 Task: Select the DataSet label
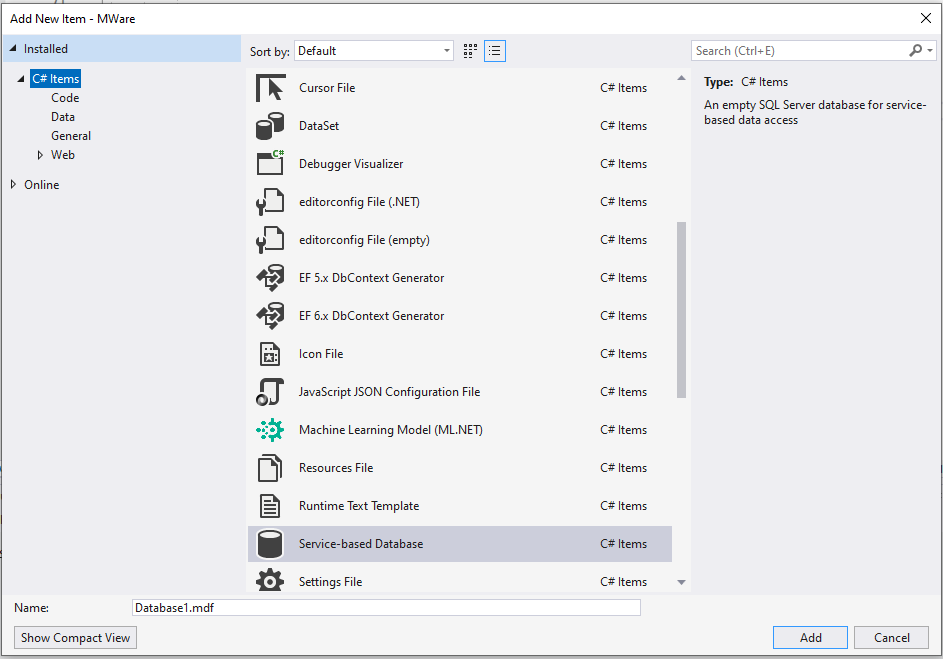(319, 126)
